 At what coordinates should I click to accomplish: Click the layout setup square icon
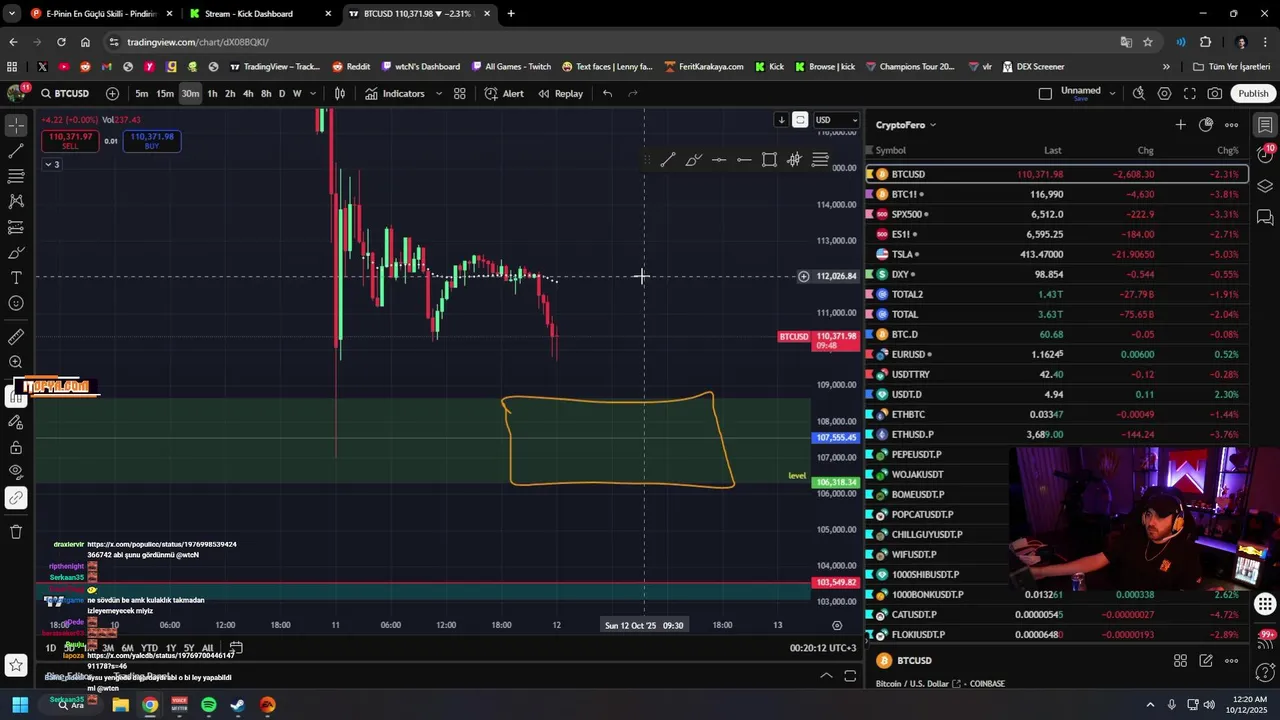coord(1045,93)
